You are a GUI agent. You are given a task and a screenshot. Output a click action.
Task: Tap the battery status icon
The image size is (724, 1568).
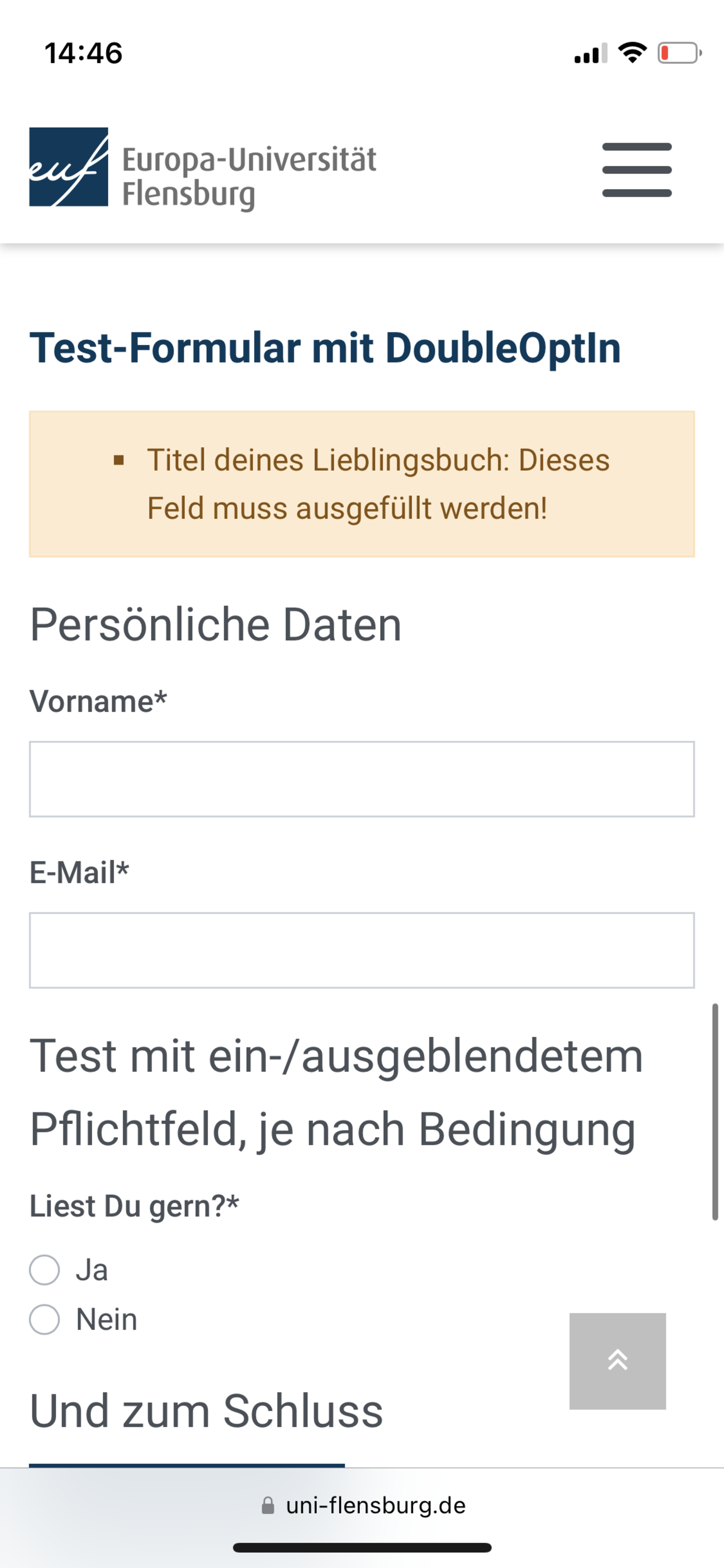click(679, 53)
